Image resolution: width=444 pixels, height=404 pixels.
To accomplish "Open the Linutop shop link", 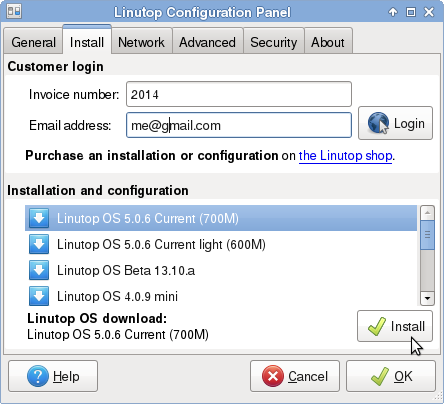I will click(345, 156).
